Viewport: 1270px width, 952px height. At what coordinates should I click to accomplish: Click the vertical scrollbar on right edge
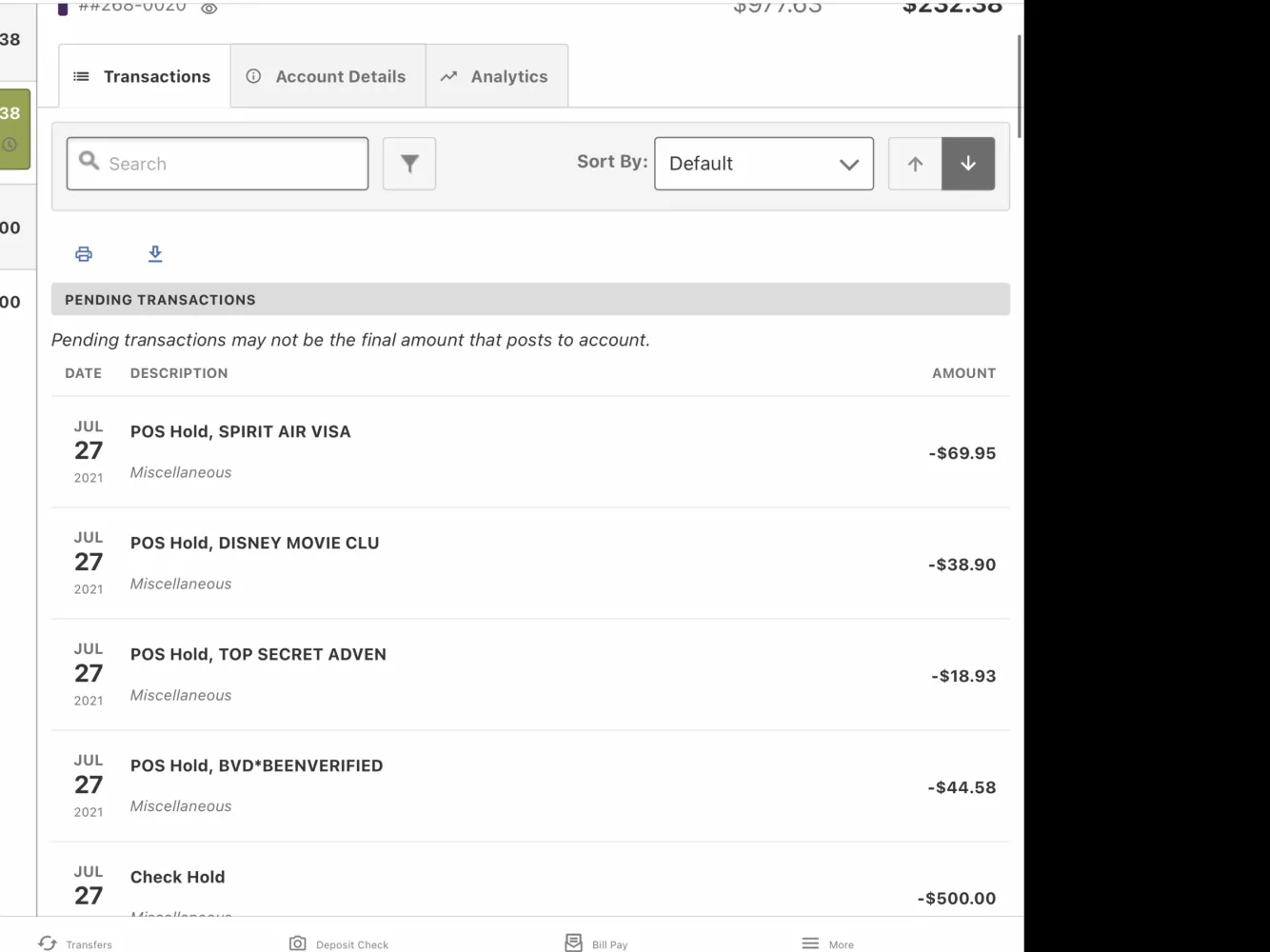(1020, 88)
